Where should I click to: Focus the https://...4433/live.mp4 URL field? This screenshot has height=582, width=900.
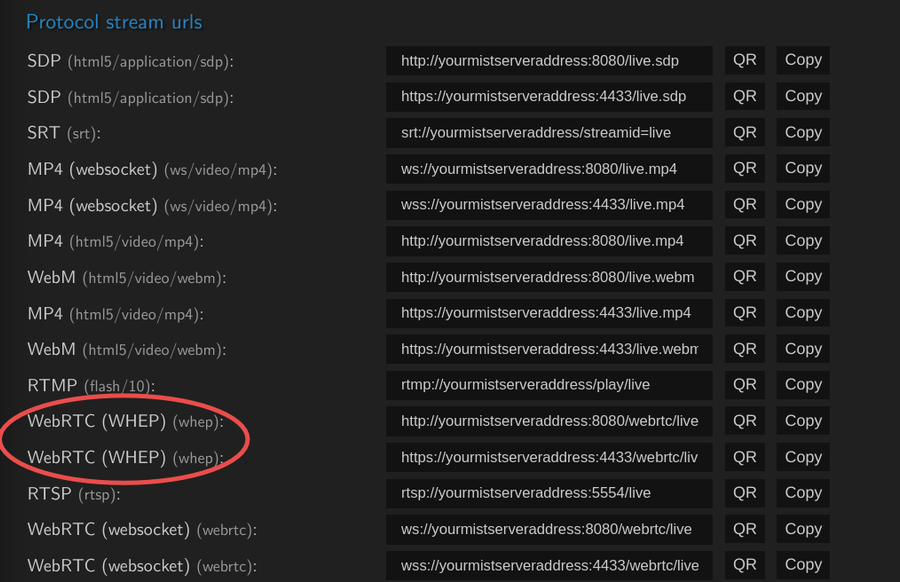tap(549, 313)
